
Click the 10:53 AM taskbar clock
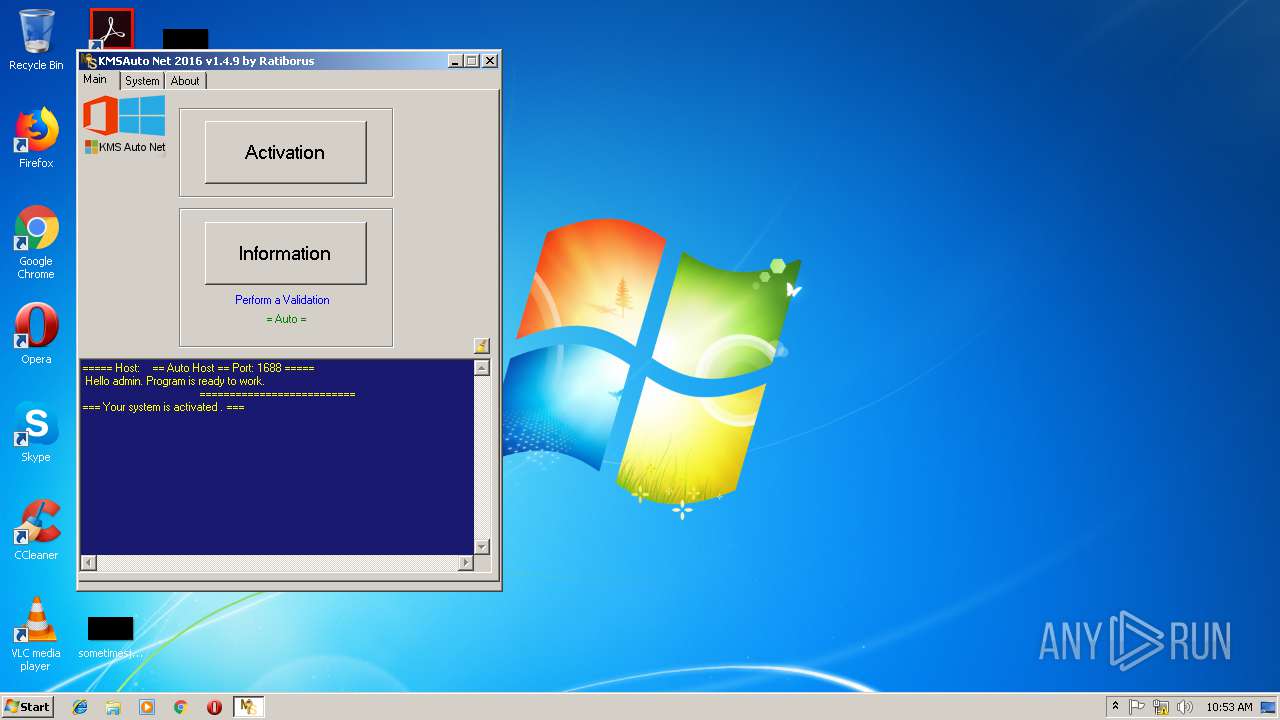pos(1229,707)
